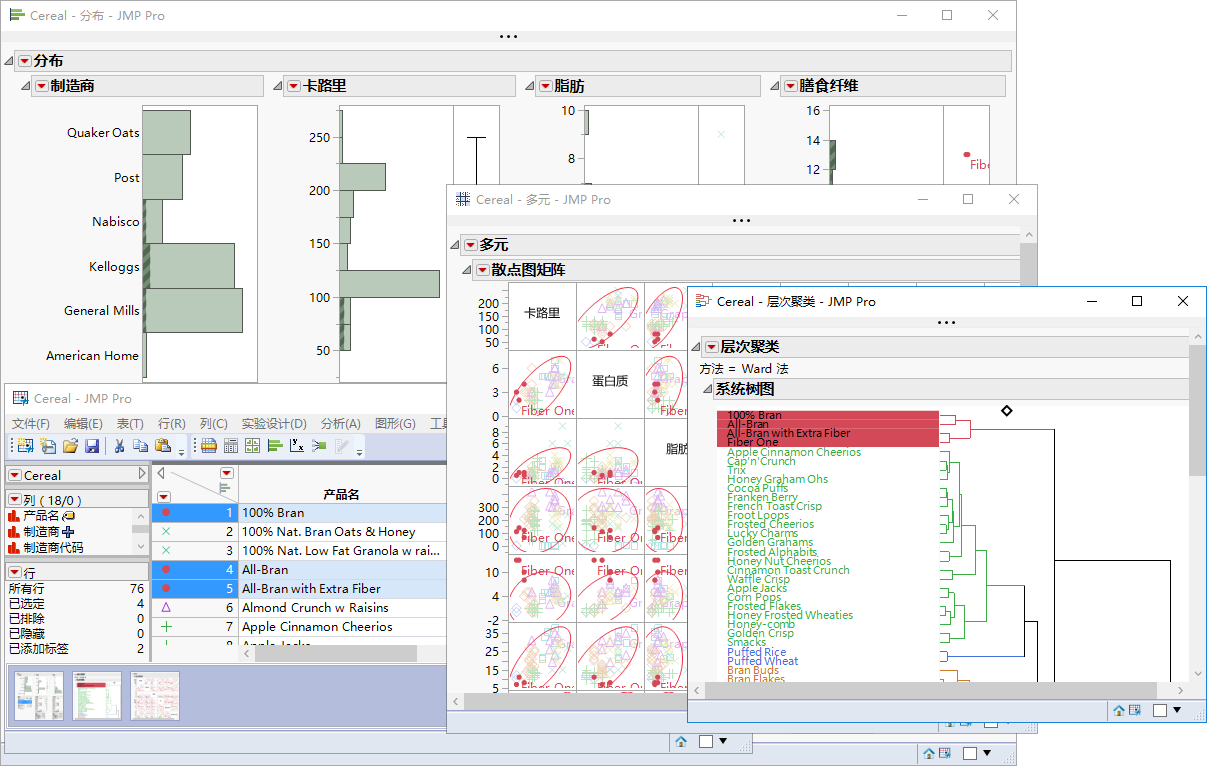Image resolution: width=1207 pixels, height=766 pixels.
Task: Select the 产品名 column header
Action: pyautogui.click(x=341, y=494)
